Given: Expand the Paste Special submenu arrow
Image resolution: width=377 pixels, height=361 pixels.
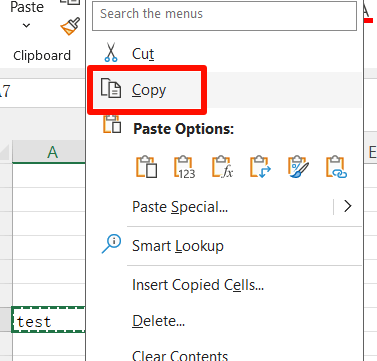Looking at the screenshot, I should click(348, 207).
